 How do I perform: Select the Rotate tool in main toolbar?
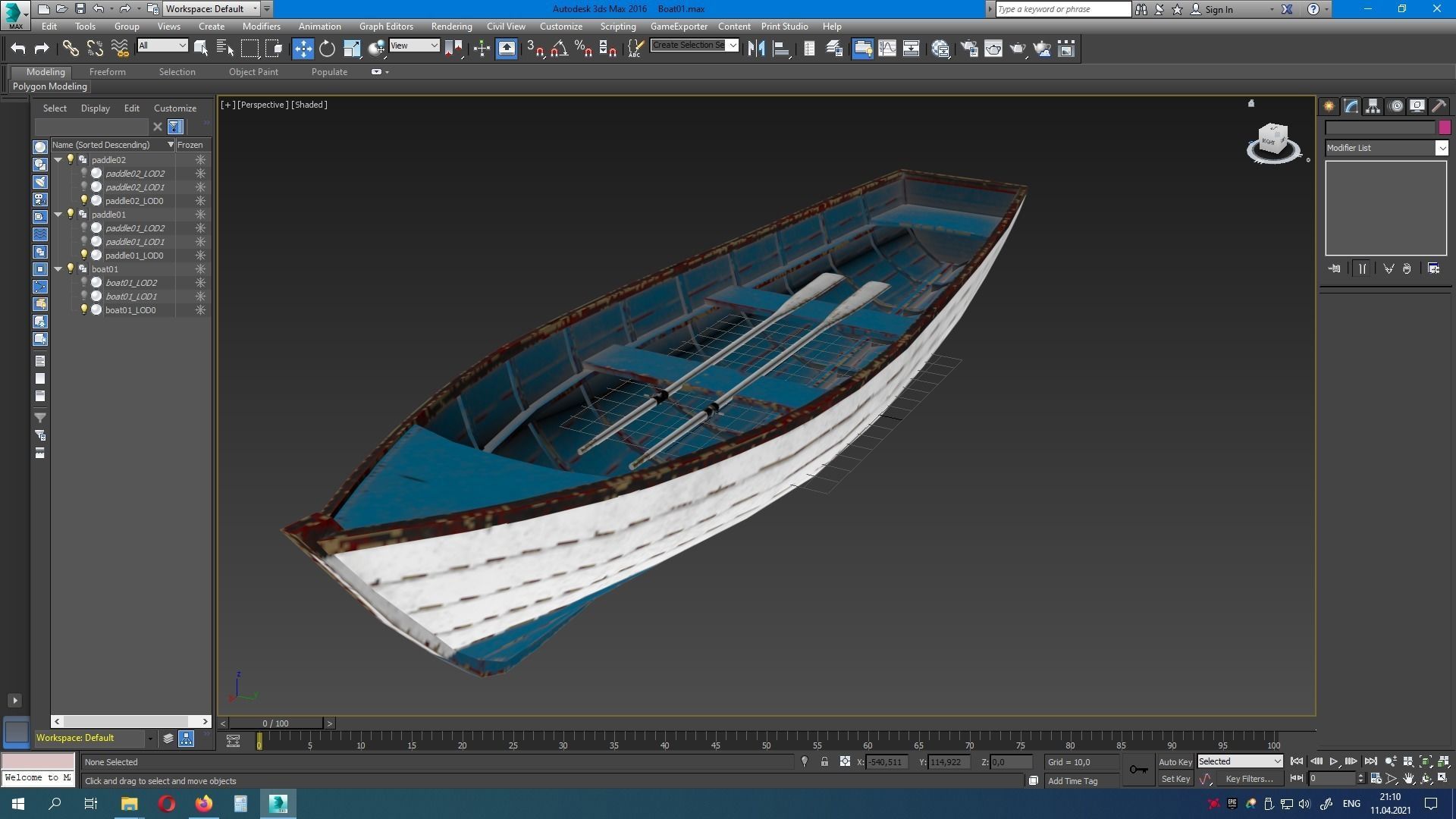[327, 49]
